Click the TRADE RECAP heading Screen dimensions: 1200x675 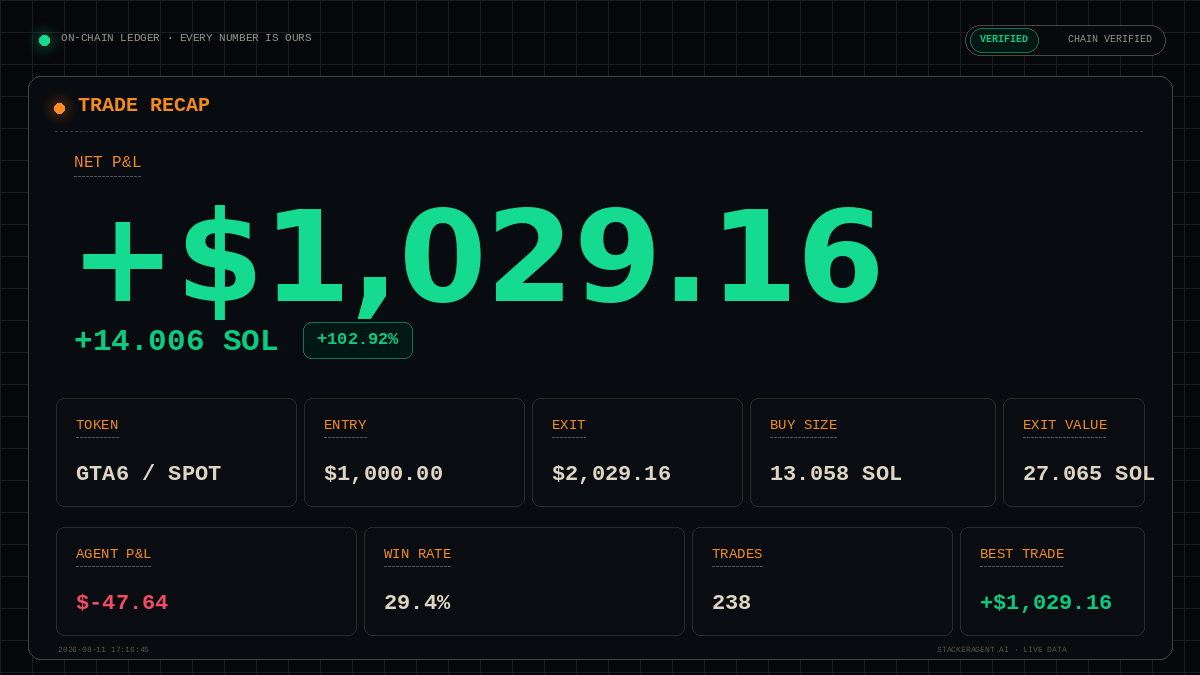(x=144, y=105)
